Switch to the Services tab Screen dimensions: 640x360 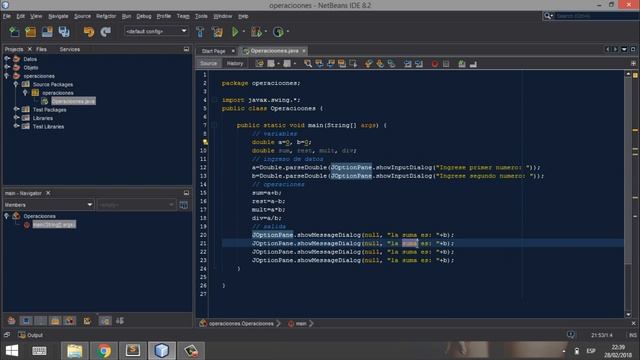pyautogui.click(x=70, y=49)
